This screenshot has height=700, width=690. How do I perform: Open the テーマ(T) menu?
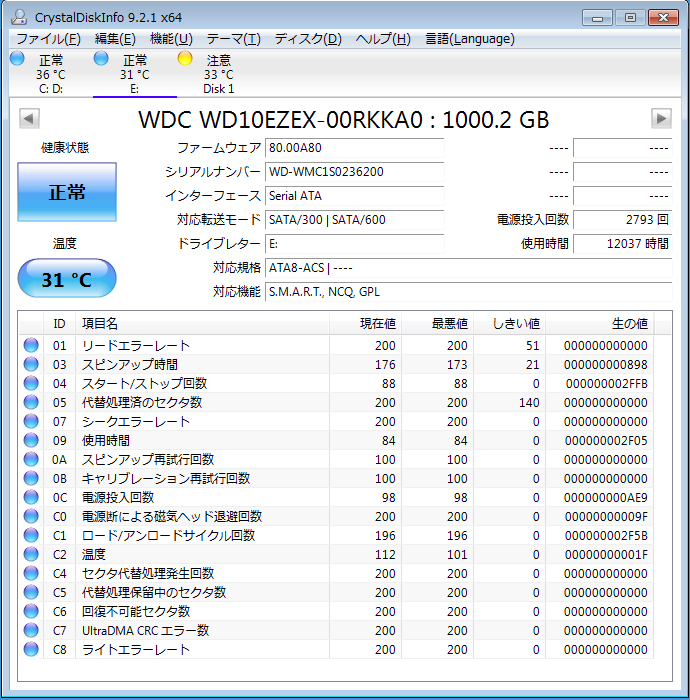point(233,39)
